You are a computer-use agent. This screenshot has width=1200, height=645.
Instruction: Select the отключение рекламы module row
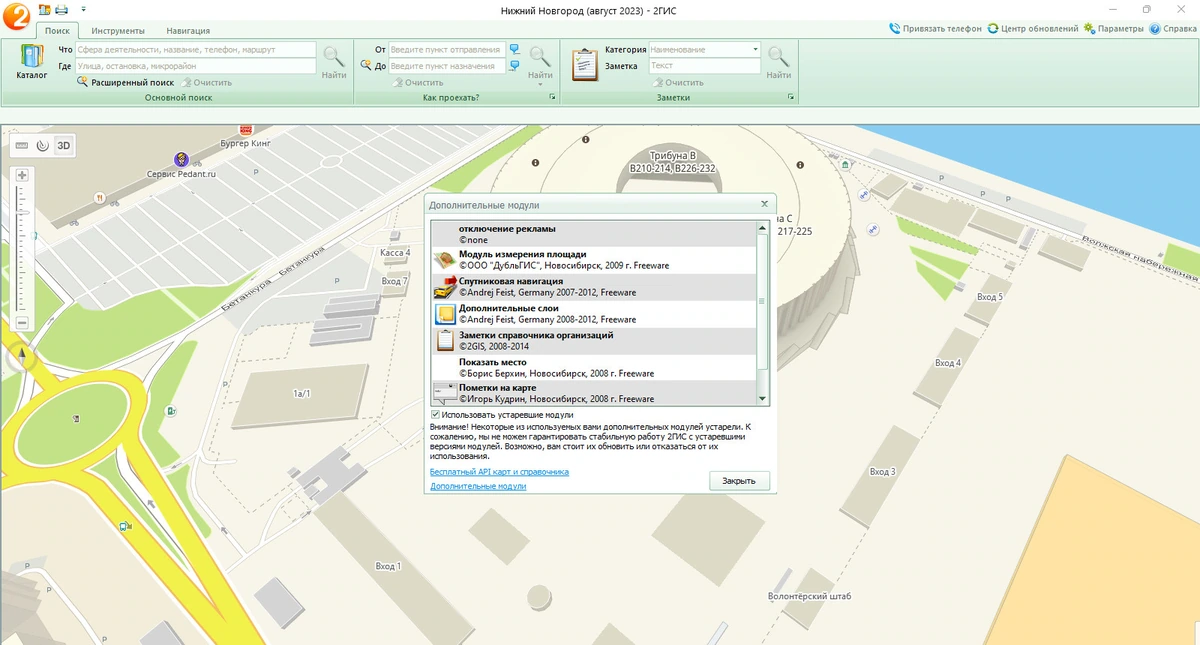pyautogui.click(x=594, y=234)
